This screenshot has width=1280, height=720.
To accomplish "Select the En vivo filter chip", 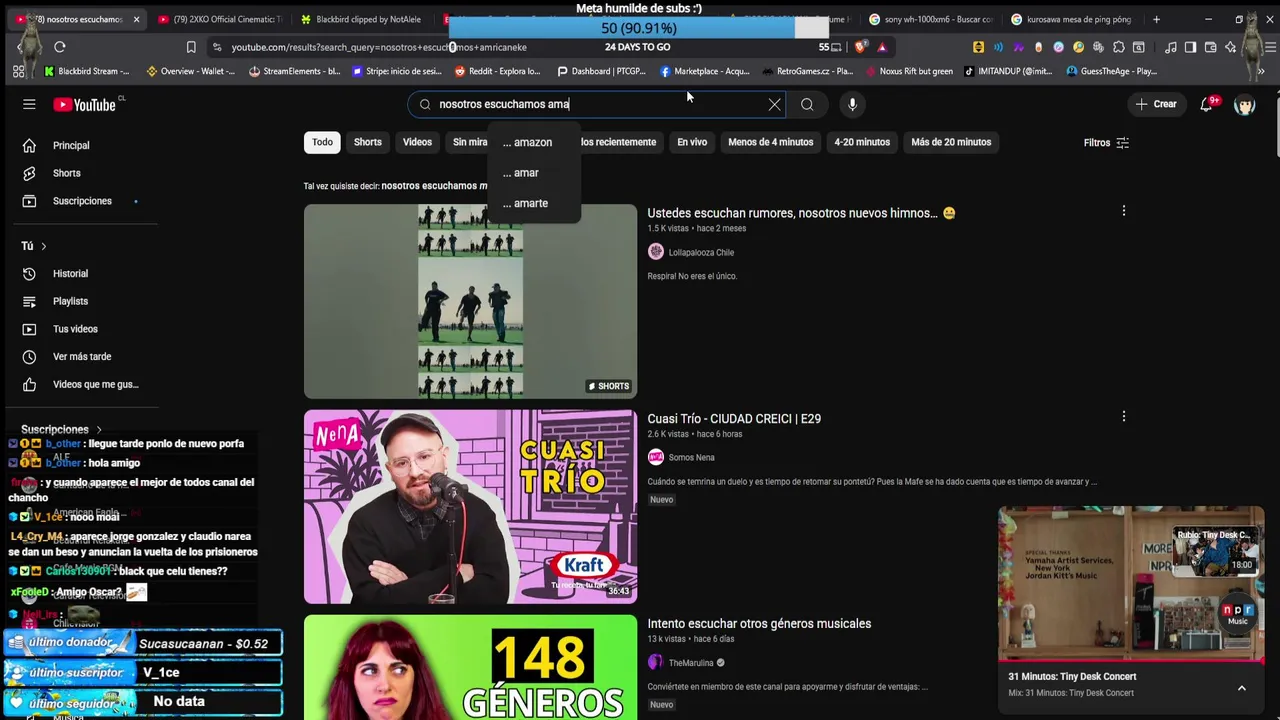I will [692, 142].
